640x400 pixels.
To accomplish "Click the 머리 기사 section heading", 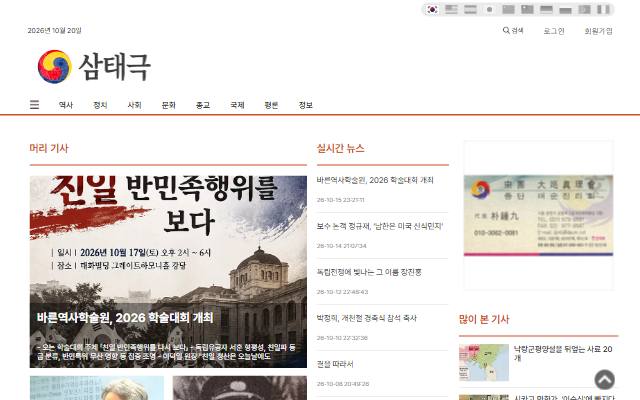I will click(49, 148).
